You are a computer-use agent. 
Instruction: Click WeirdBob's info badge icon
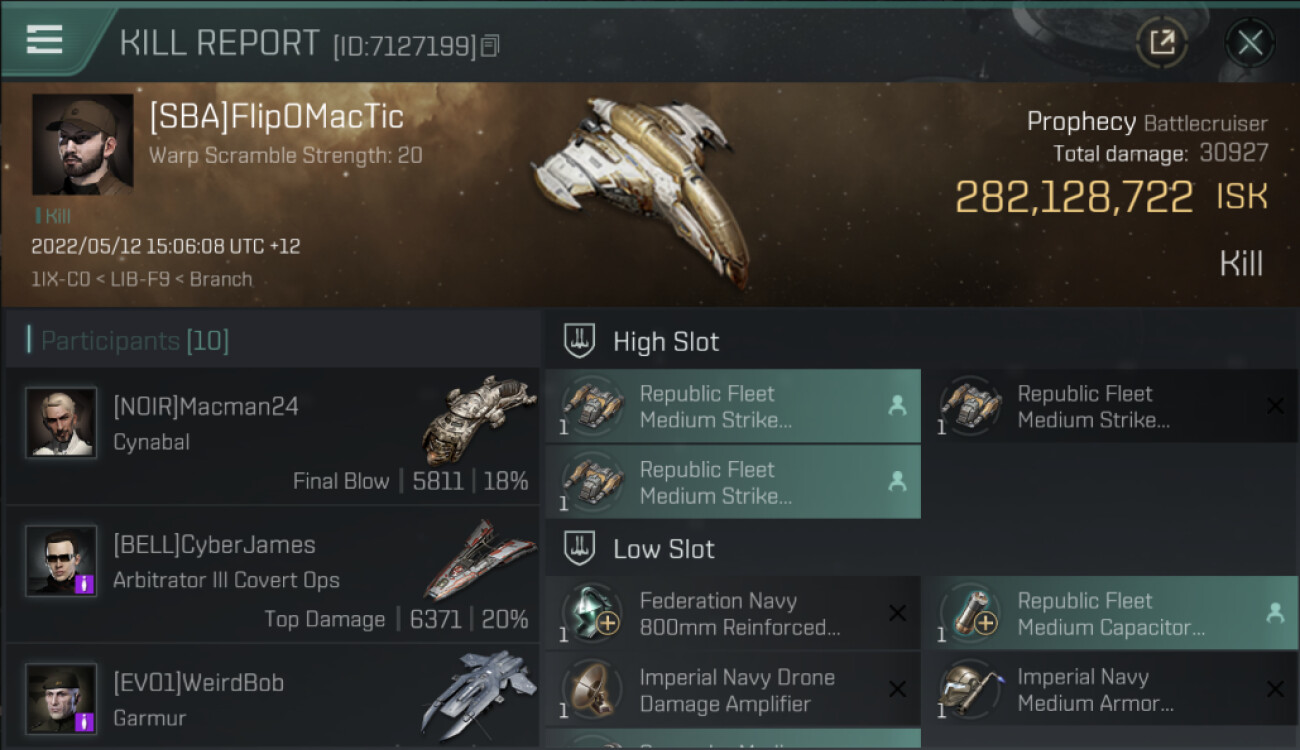85,721
